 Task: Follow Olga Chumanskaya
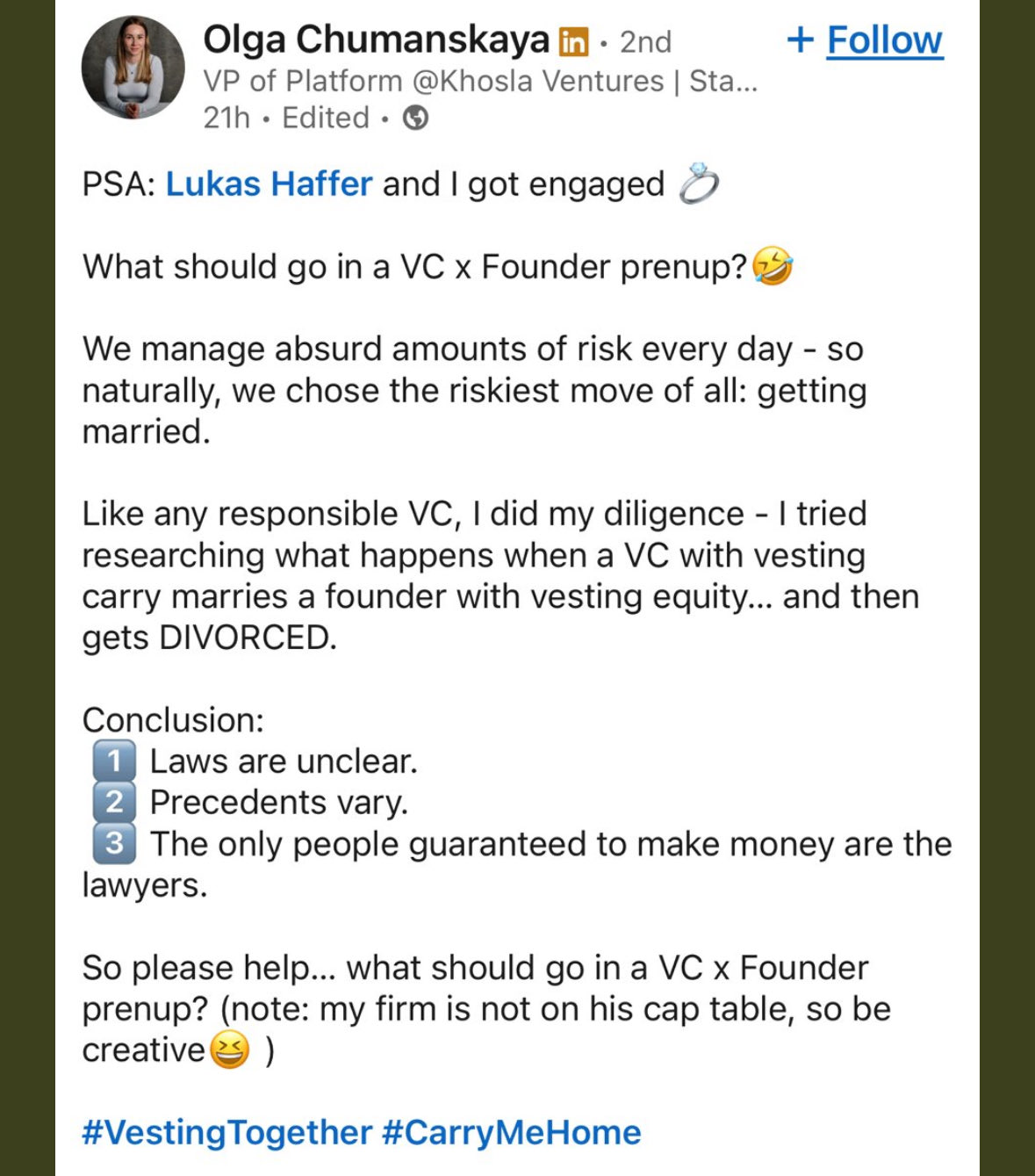click(885, 40)
